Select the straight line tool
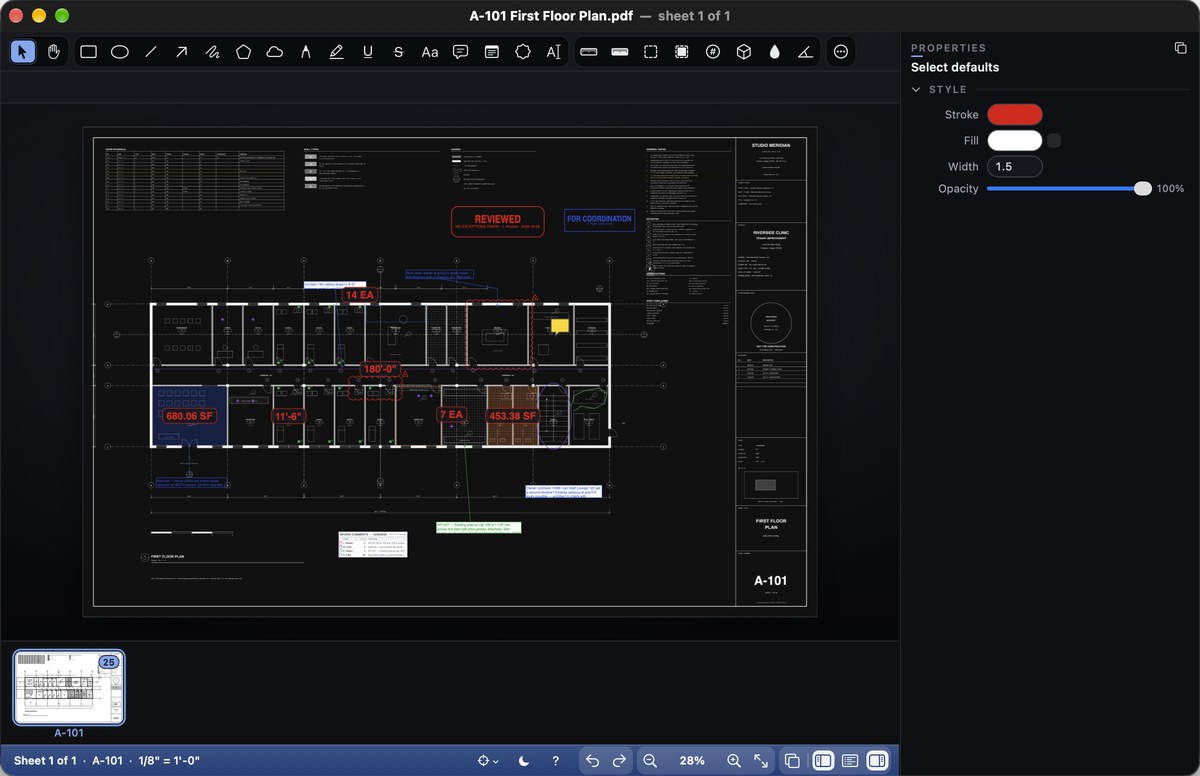Viewport: 1200px width, 776px height. [151, 52]
